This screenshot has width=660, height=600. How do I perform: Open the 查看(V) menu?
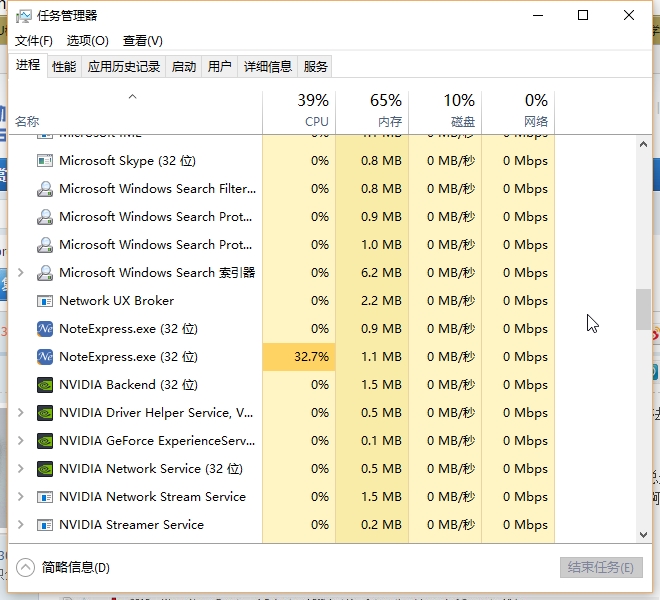click(x=143, y=41)
